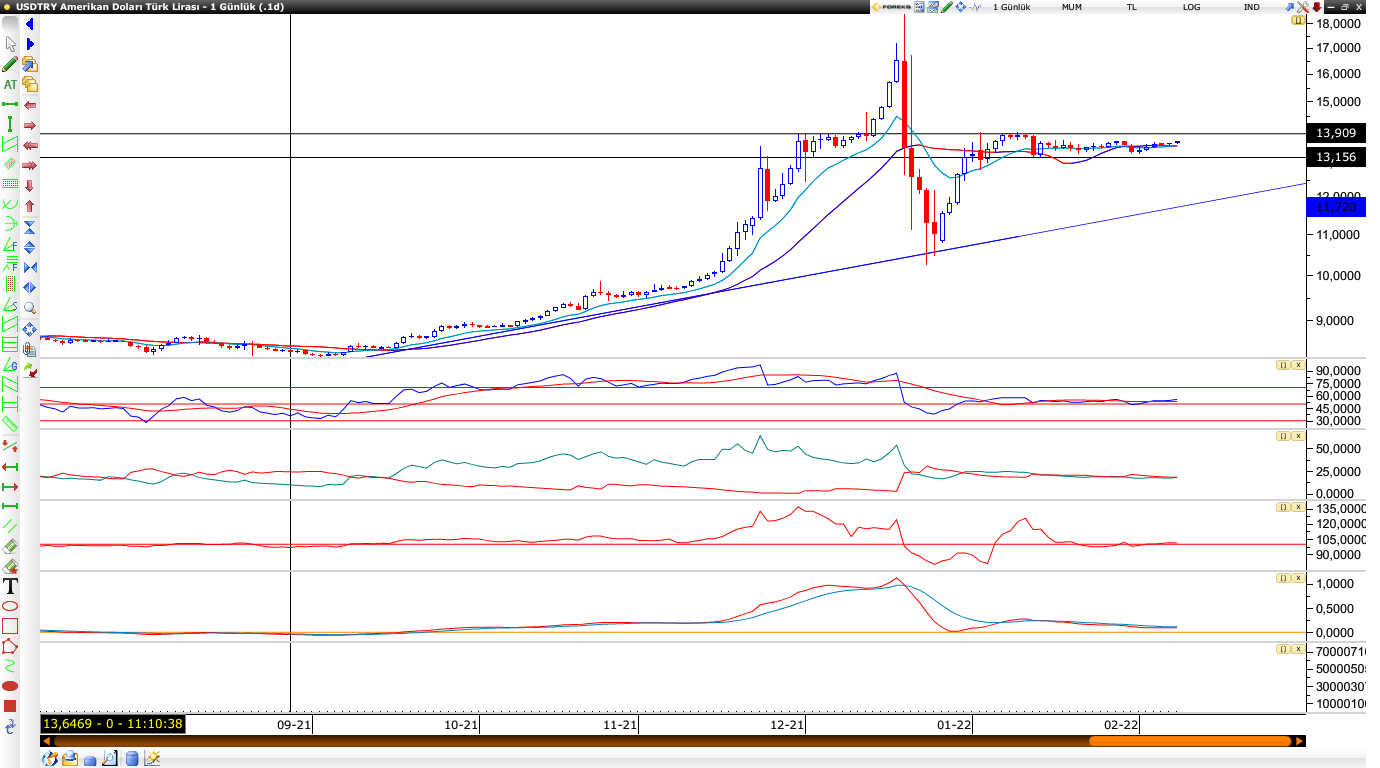Screen dimensions: 1380x768
Task: Click the 01-22 date label on time axis
Action: [x=955, y=725]
